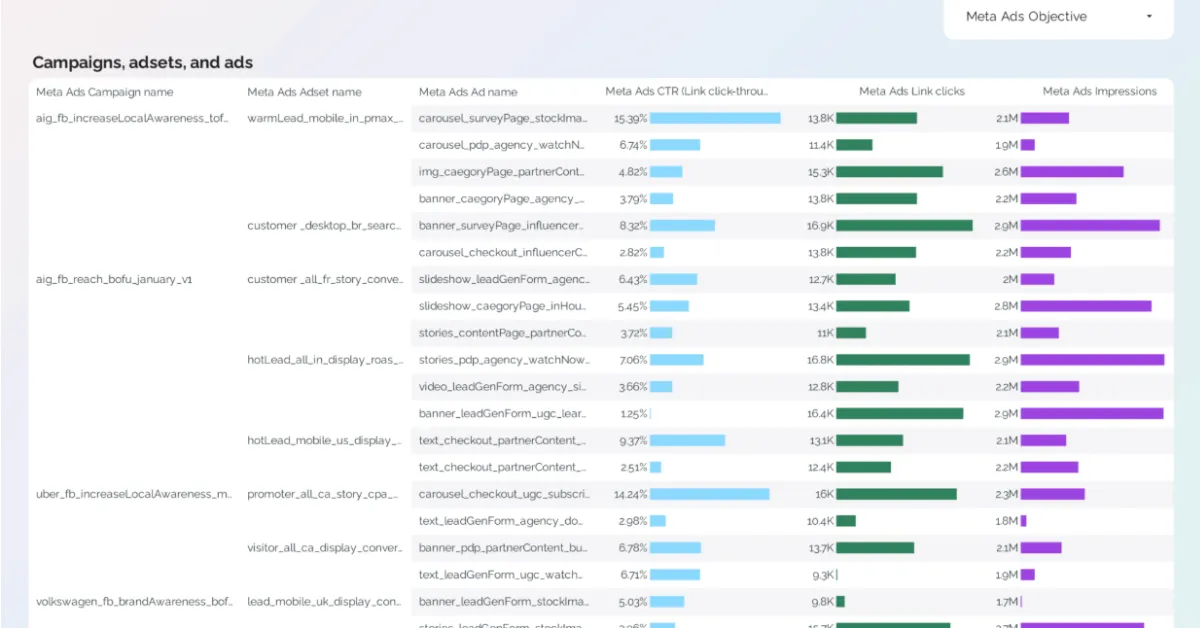Image resolution: width=1200 pixels, height=628 pixels.
Task: Sort by the Meta Ads Link clicks column
Action: (x=911, y=91)
